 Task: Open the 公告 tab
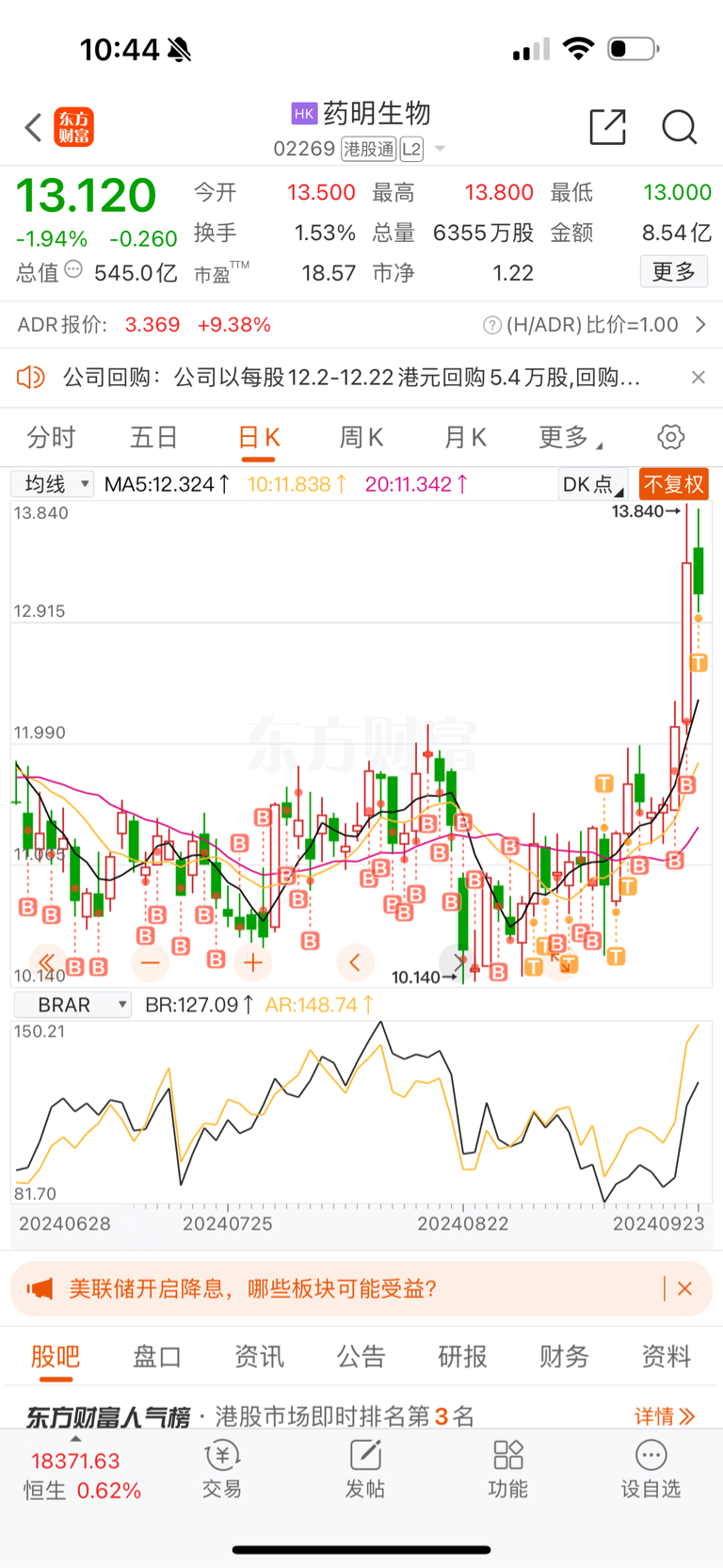tap(361, 1356)
